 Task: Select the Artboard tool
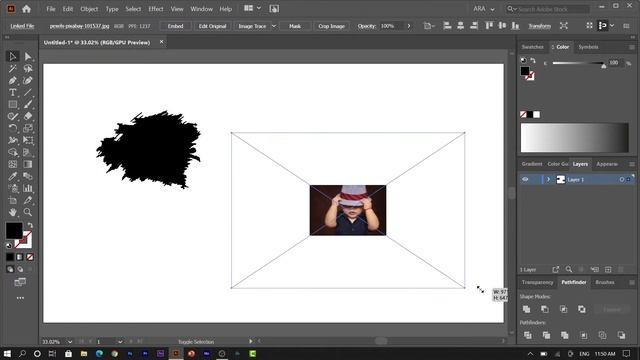click(x=13, y=200)
